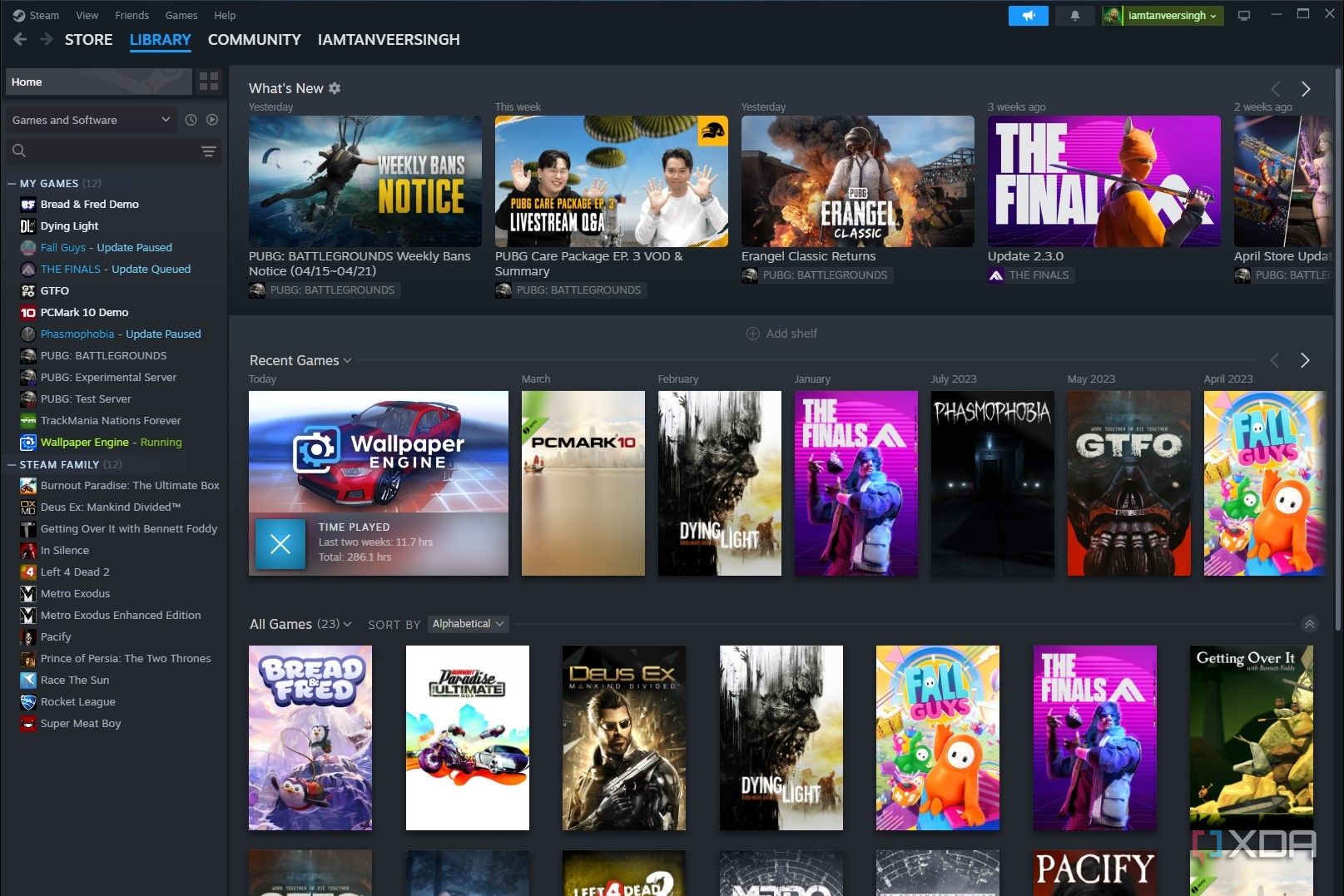Click the user avatar picture in header
This screenshot has height=896, width=1344.
coord(1112,16)
